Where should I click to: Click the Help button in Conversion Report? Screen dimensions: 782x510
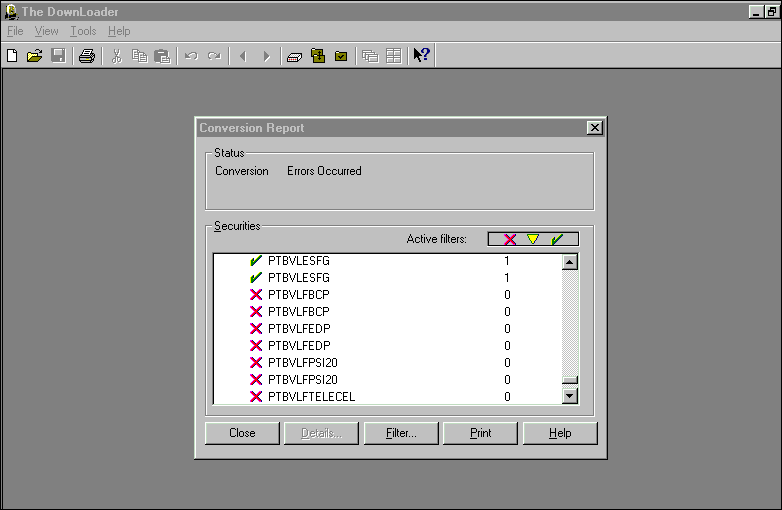[x=560, y=433]
